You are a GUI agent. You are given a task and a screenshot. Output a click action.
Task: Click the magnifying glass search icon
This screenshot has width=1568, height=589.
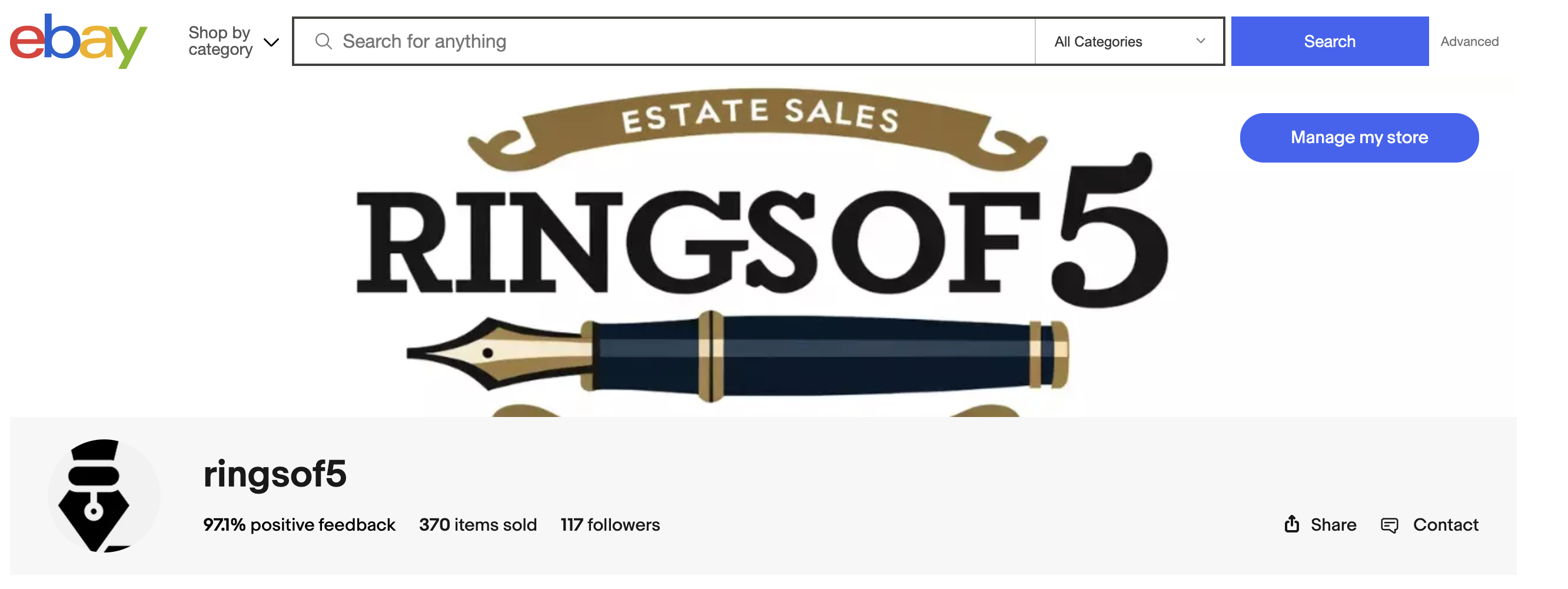click(323, 41)
